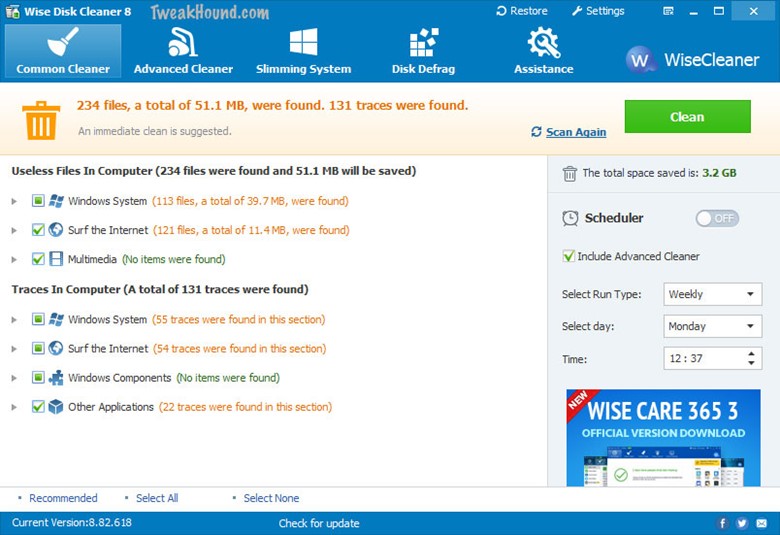Screen dimensions: 780x535
Task: Toggle Surf the Internet traces checkbox
Action: [x=38, y=348]
